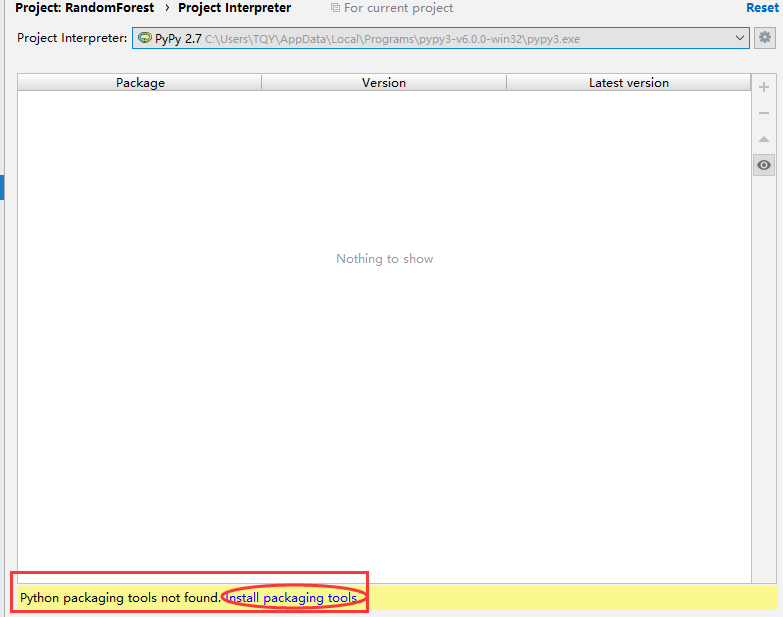Toggle show early releases eye icon

tap(764, 165)
